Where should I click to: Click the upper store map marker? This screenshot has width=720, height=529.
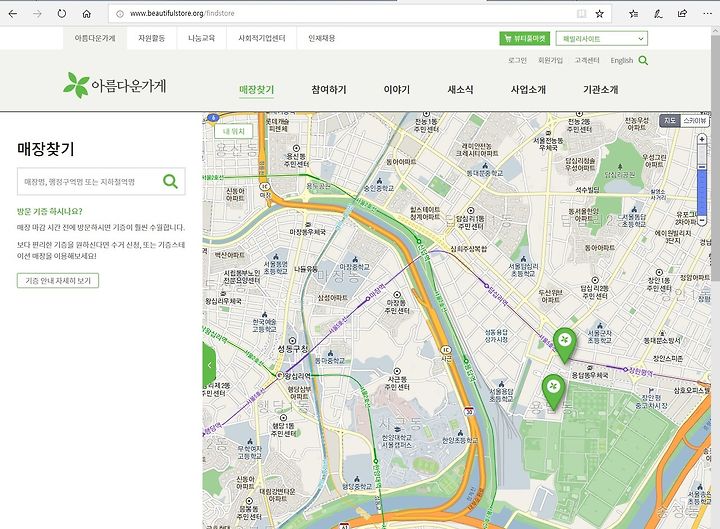(564, 345)
